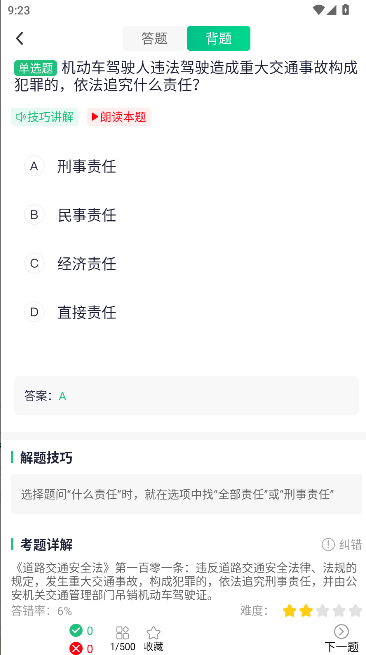Switch to the 答题 tab

click(155, 38)
